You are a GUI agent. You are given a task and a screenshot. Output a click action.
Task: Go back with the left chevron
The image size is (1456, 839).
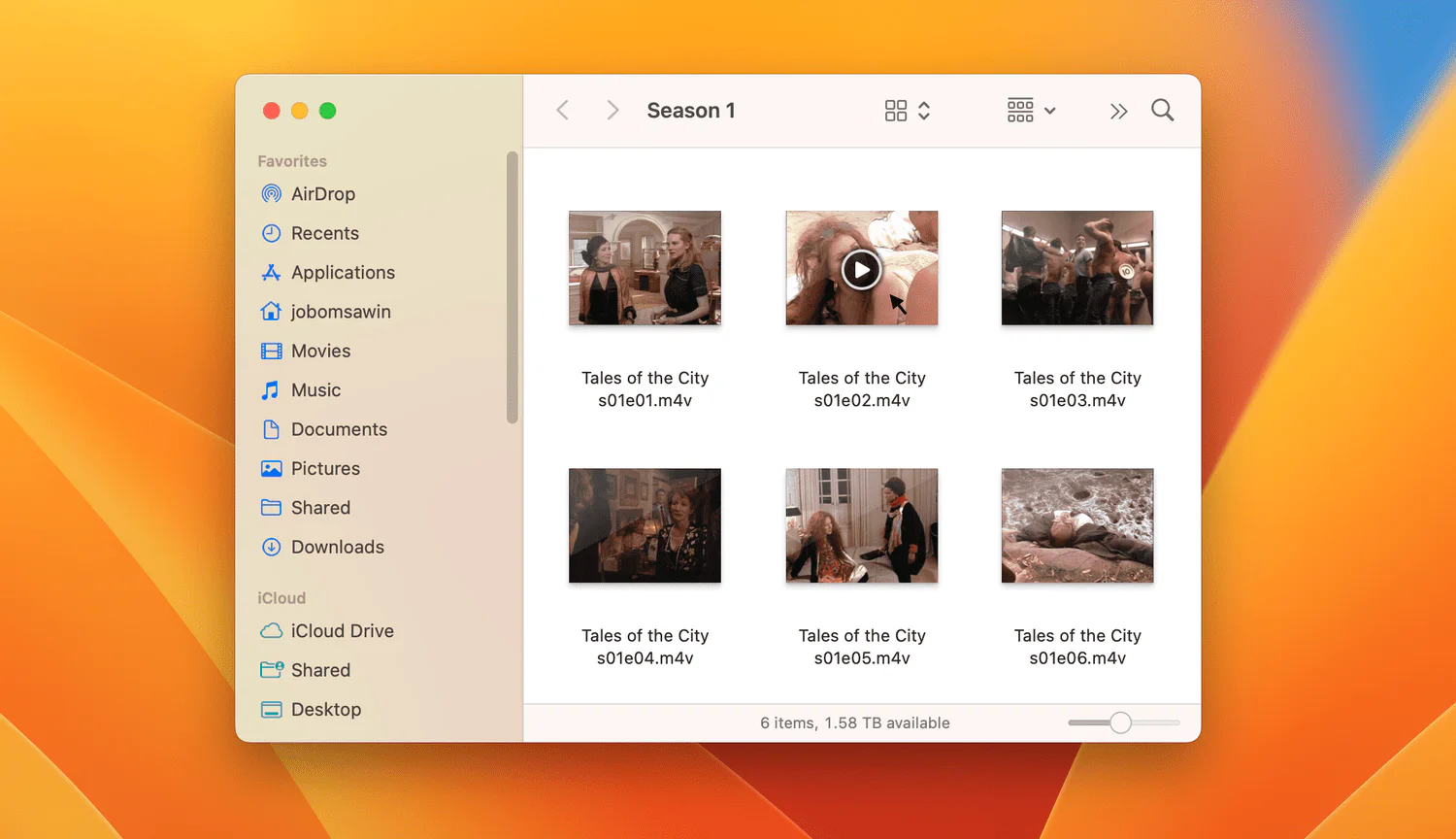(562, 110)
